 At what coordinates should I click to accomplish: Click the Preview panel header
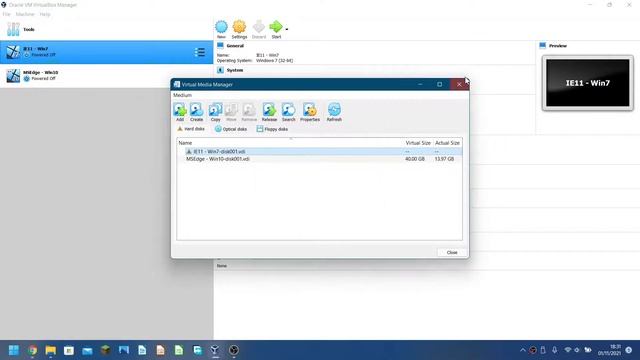(x=558, y=46)
